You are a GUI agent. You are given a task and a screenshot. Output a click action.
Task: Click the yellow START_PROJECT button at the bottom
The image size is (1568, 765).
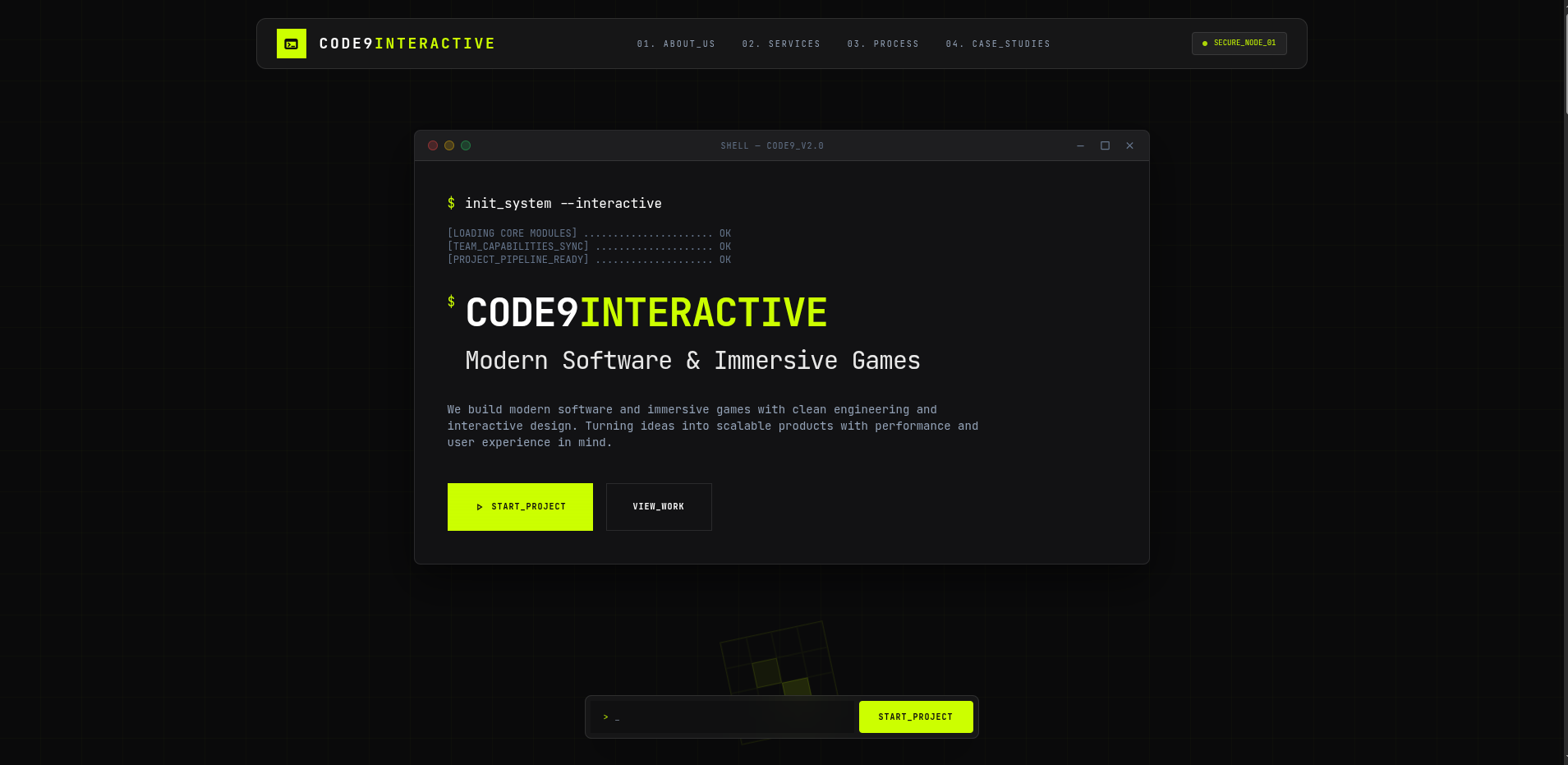coord(915,717)
